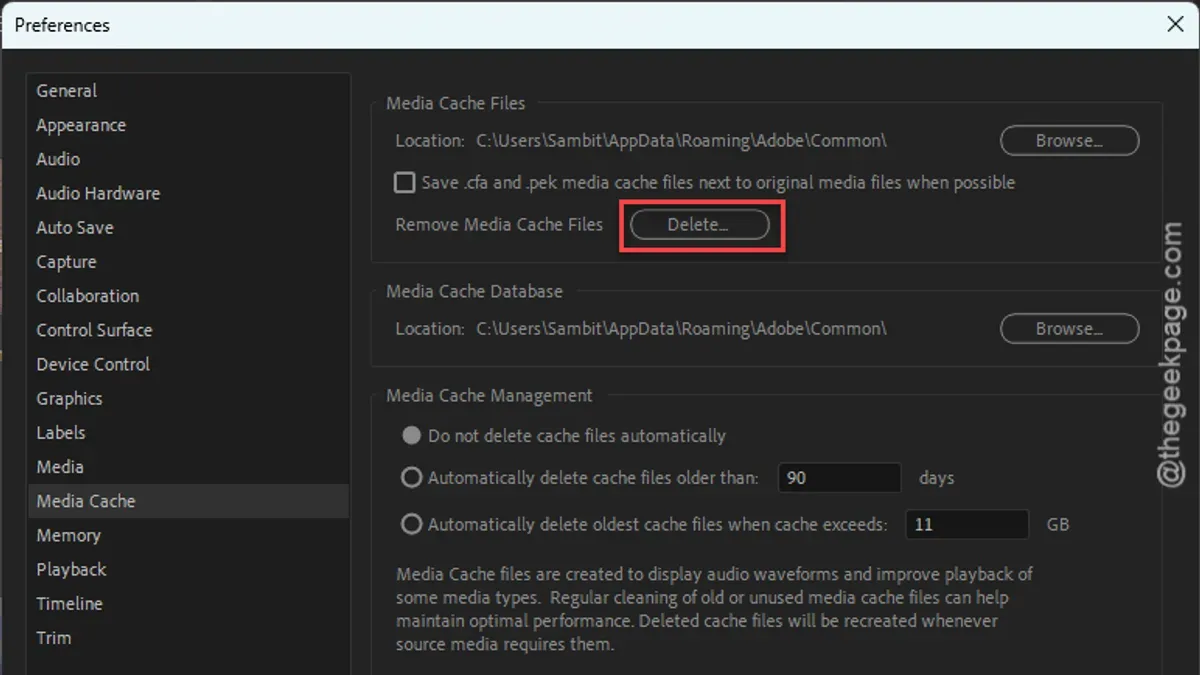Browse for Media Cache Files location
This screenshot has width=1200, height=675.
1069,141
